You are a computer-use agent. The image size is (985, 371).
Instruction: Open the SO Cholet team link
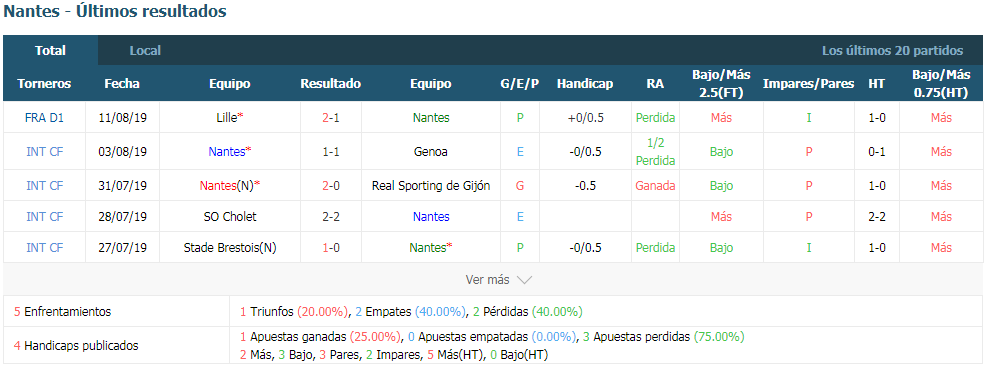[x=230, y=217]
